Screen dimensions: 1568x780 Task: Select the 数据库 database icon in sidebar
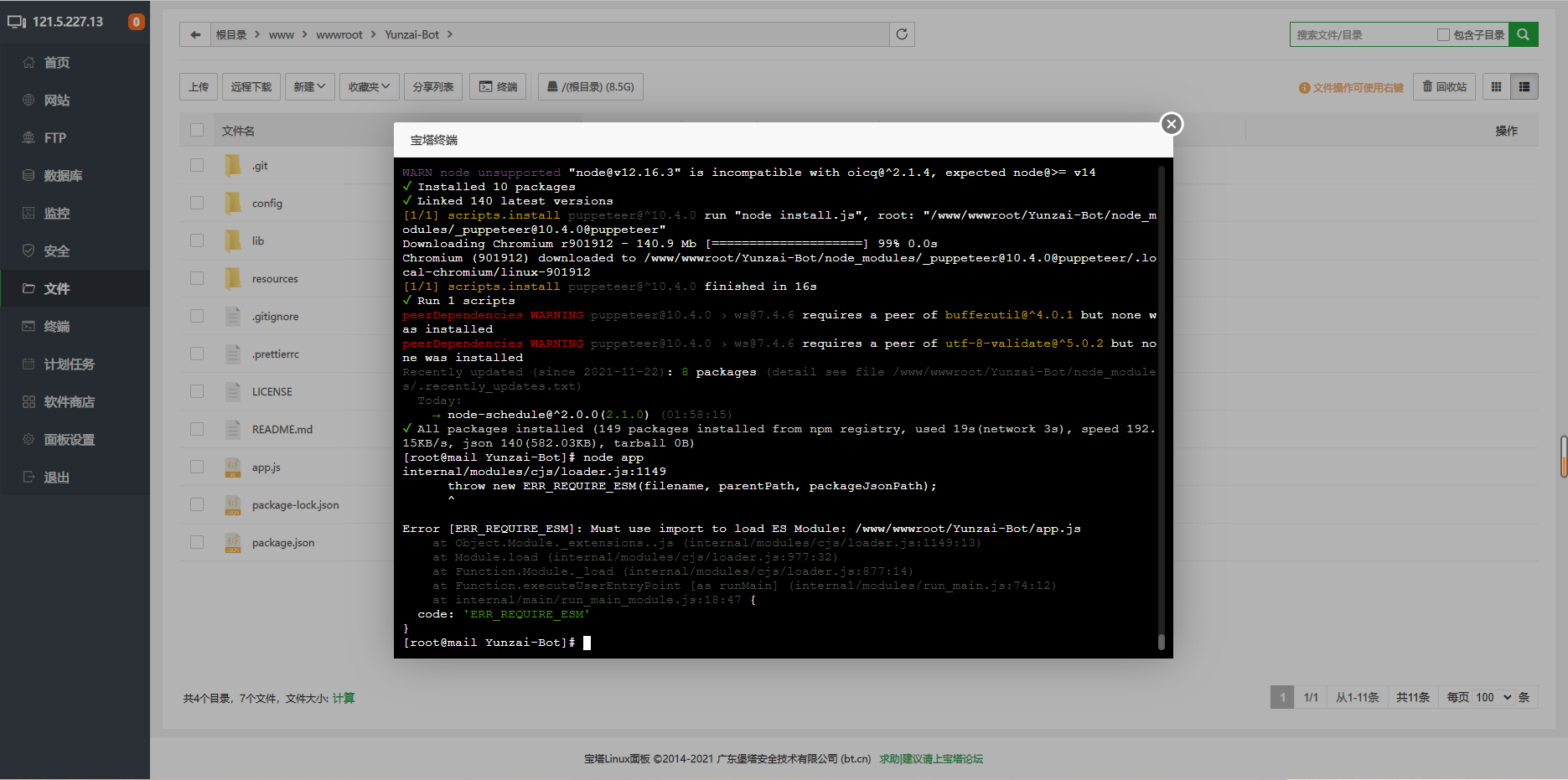(x=58, y=175)
